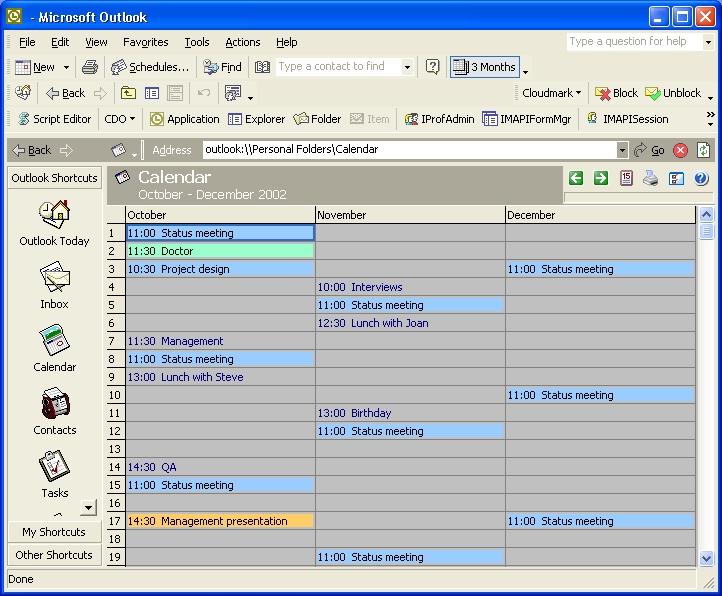Click the 'Type a question for help' field
This screenshot has width=722, height=596.
(634, 41)
